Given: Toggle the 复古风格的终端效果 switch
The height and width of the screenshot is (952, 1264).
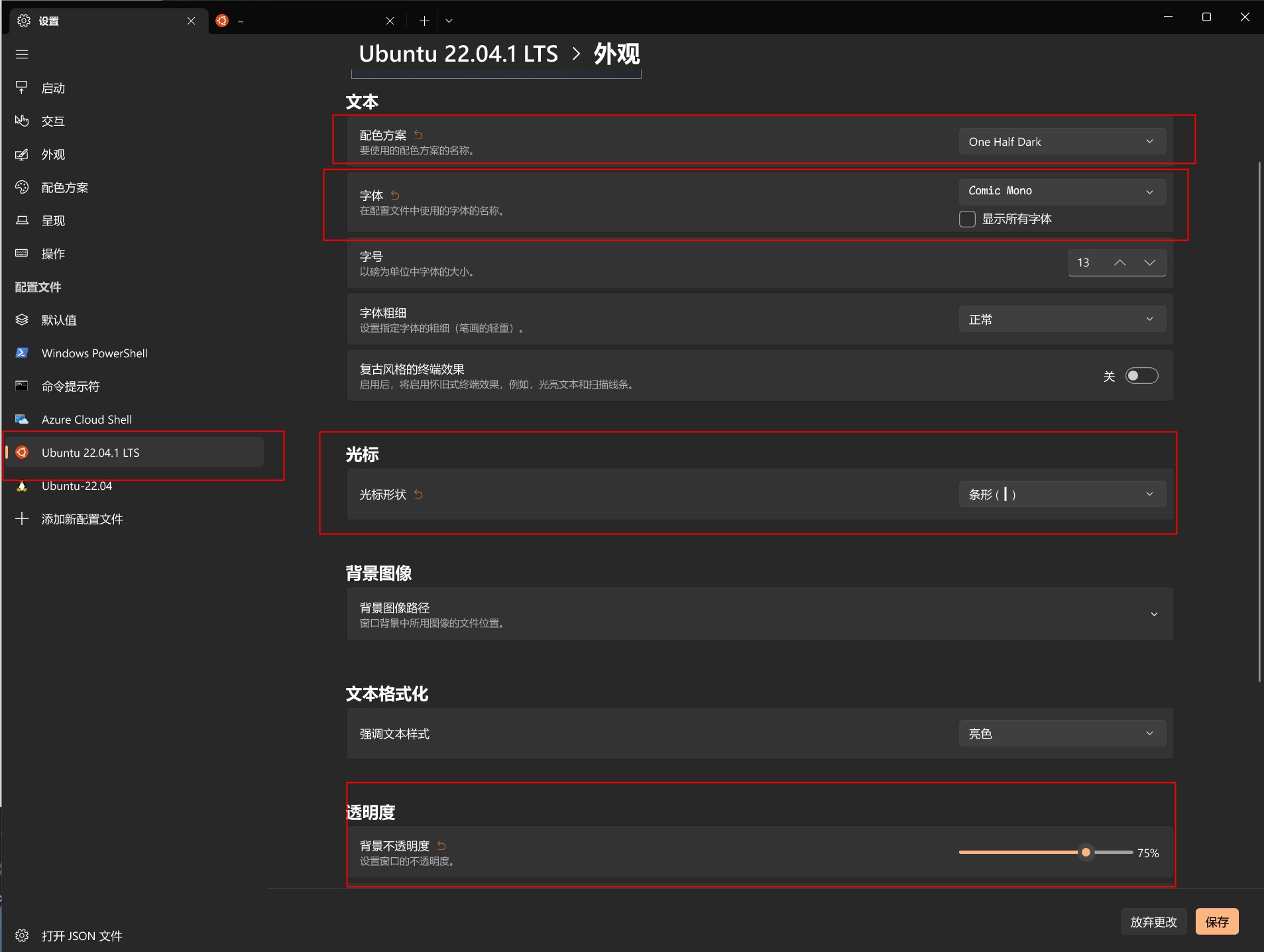Looking at the screenshot, I should coord(1141,376).
